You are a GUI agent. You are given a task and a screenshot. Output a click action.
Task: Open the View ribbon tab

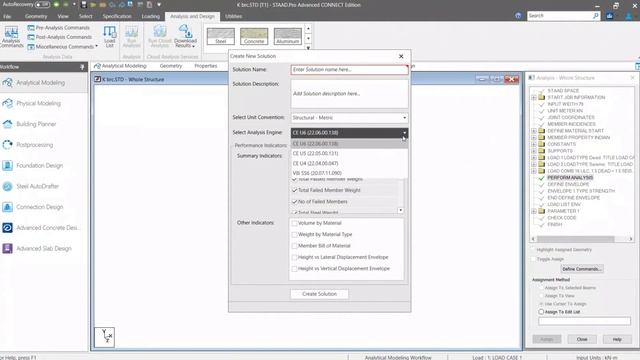[x=63, y=16]
